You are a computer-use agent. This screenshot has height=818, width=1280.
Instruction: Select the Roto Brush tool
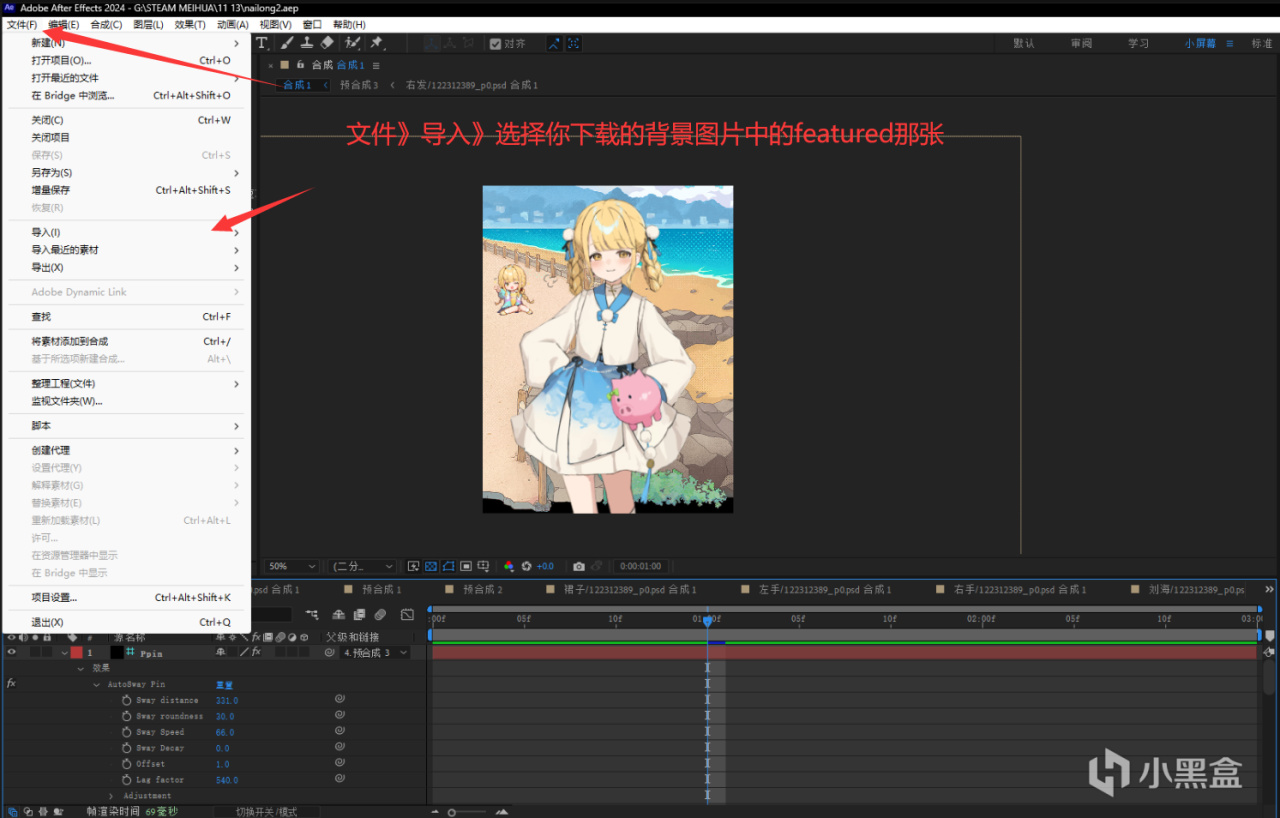352,43
